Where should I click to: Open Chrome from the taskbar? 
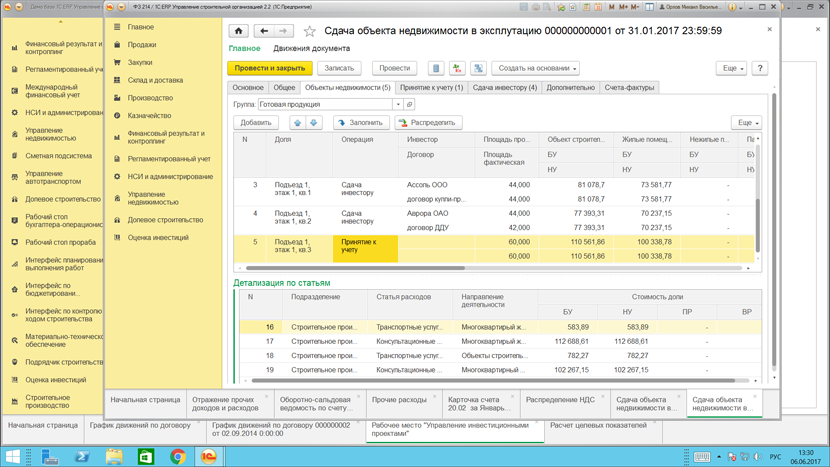click(x=178, y=456)
